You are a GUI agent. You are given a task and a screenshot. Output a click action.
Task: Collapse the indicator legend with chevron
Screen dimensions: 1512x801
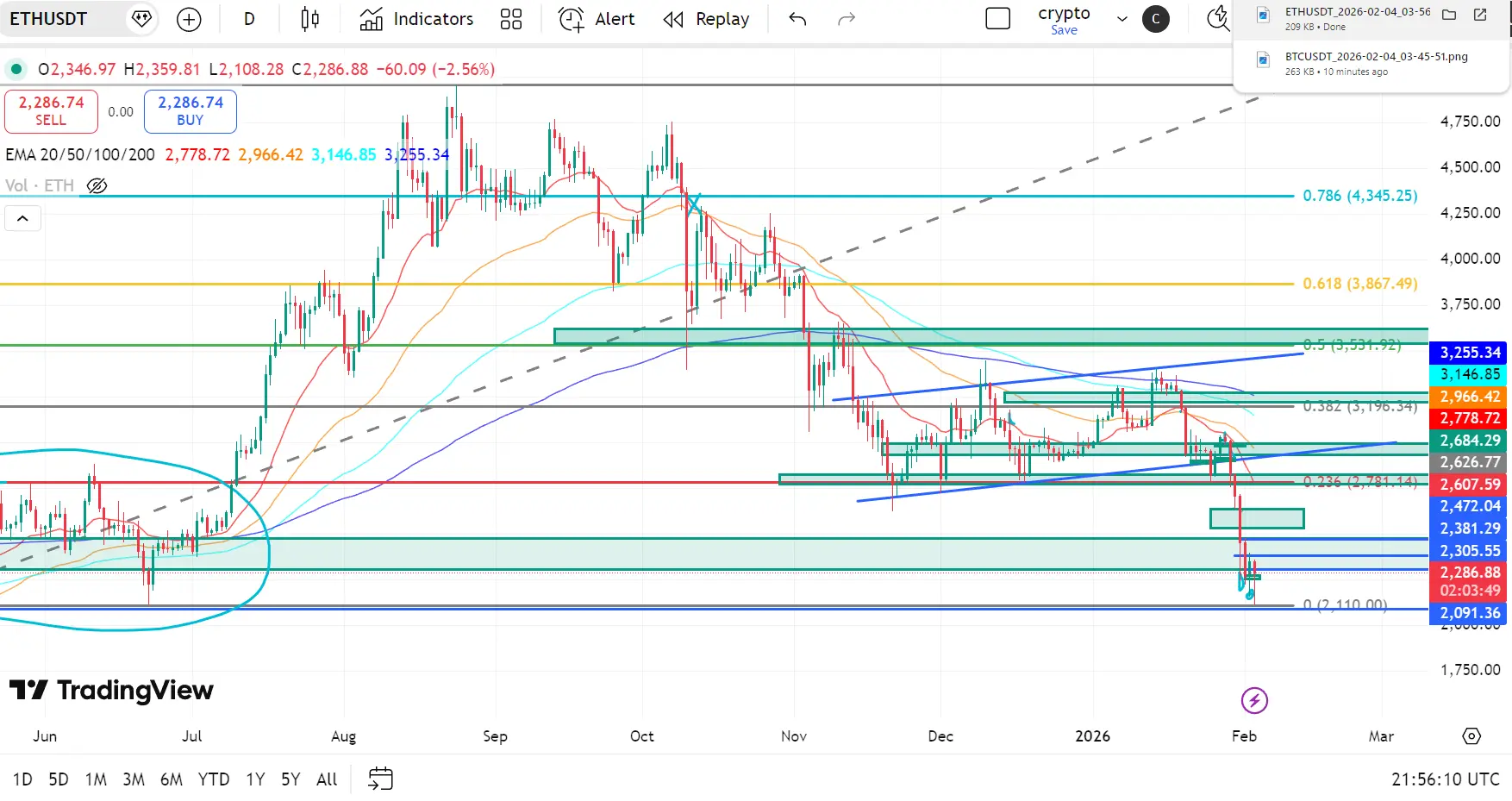click(23, 219)
